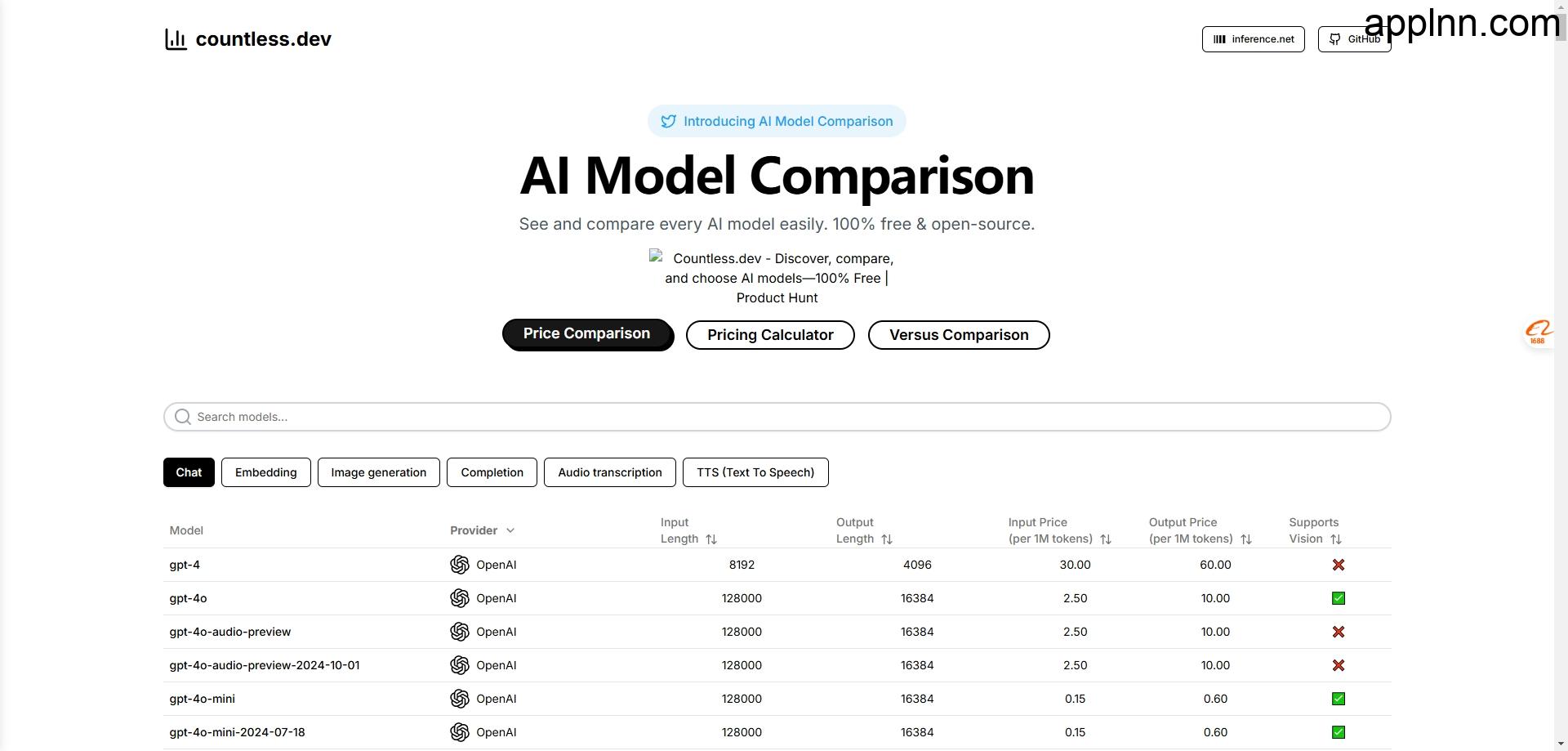
Task: Click the GitHub icon in the top bar
Action: point(1334,38)
